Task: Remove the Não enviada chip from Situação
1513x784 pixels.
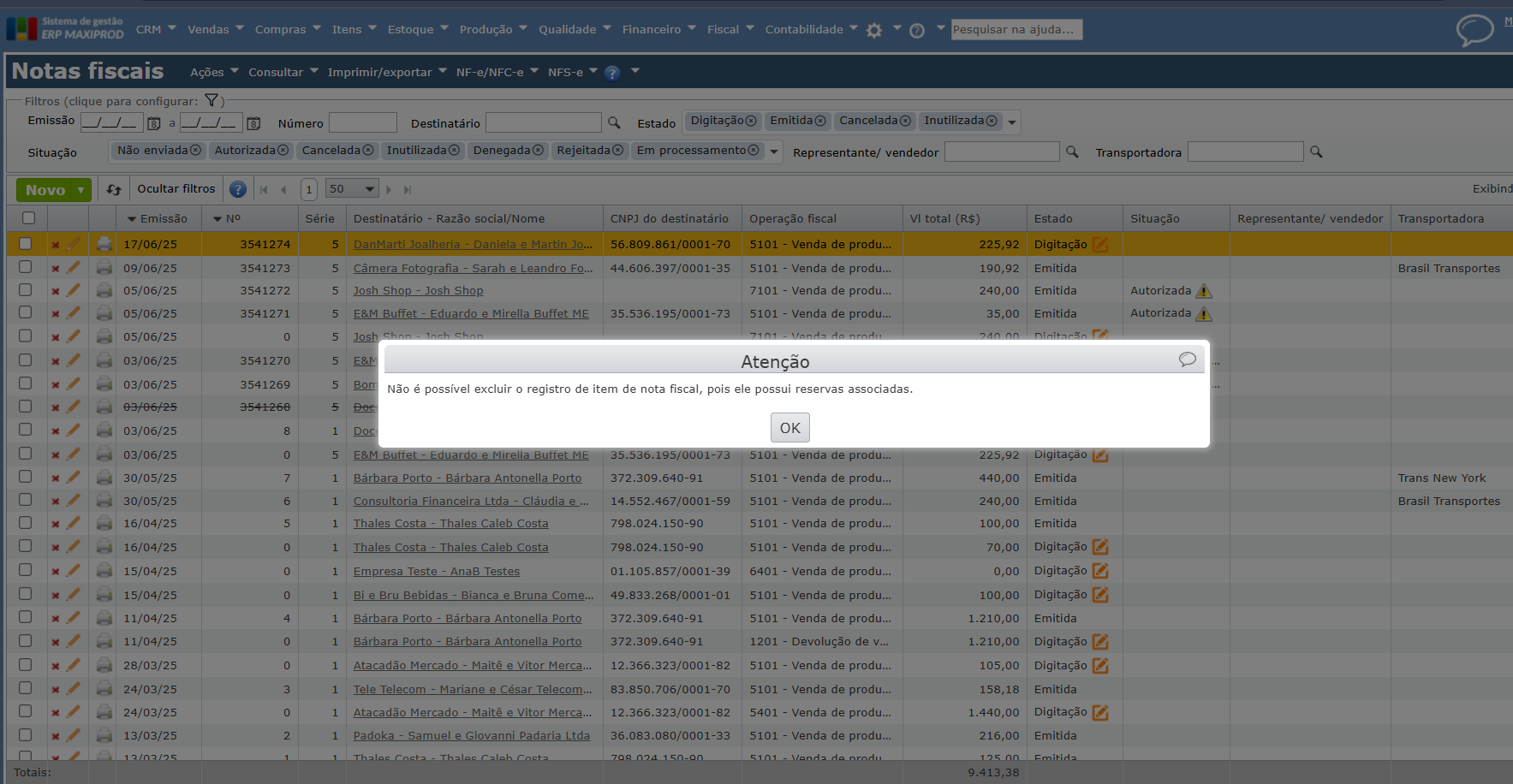Action: click(195, 151)
